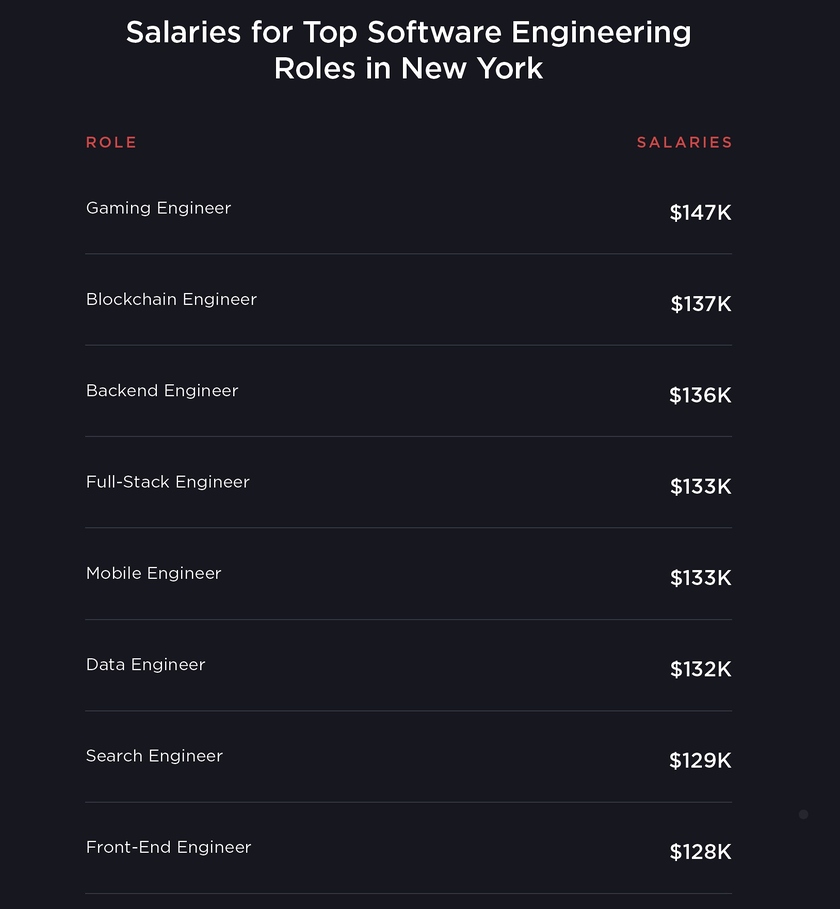Click the small dark dot near bottom right
840x909 pixels.
(x=803, y=814)
